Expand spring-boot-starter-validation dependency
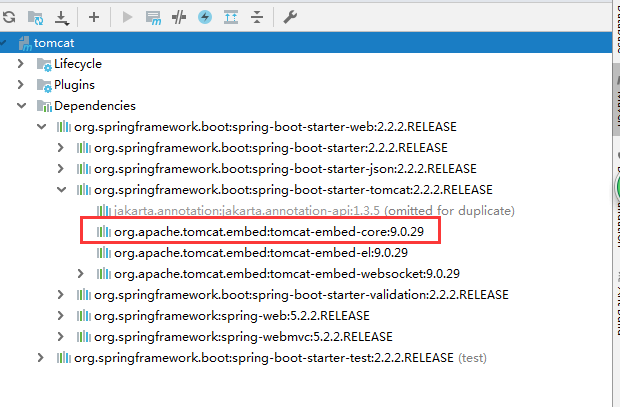 [x=60, y=294]
